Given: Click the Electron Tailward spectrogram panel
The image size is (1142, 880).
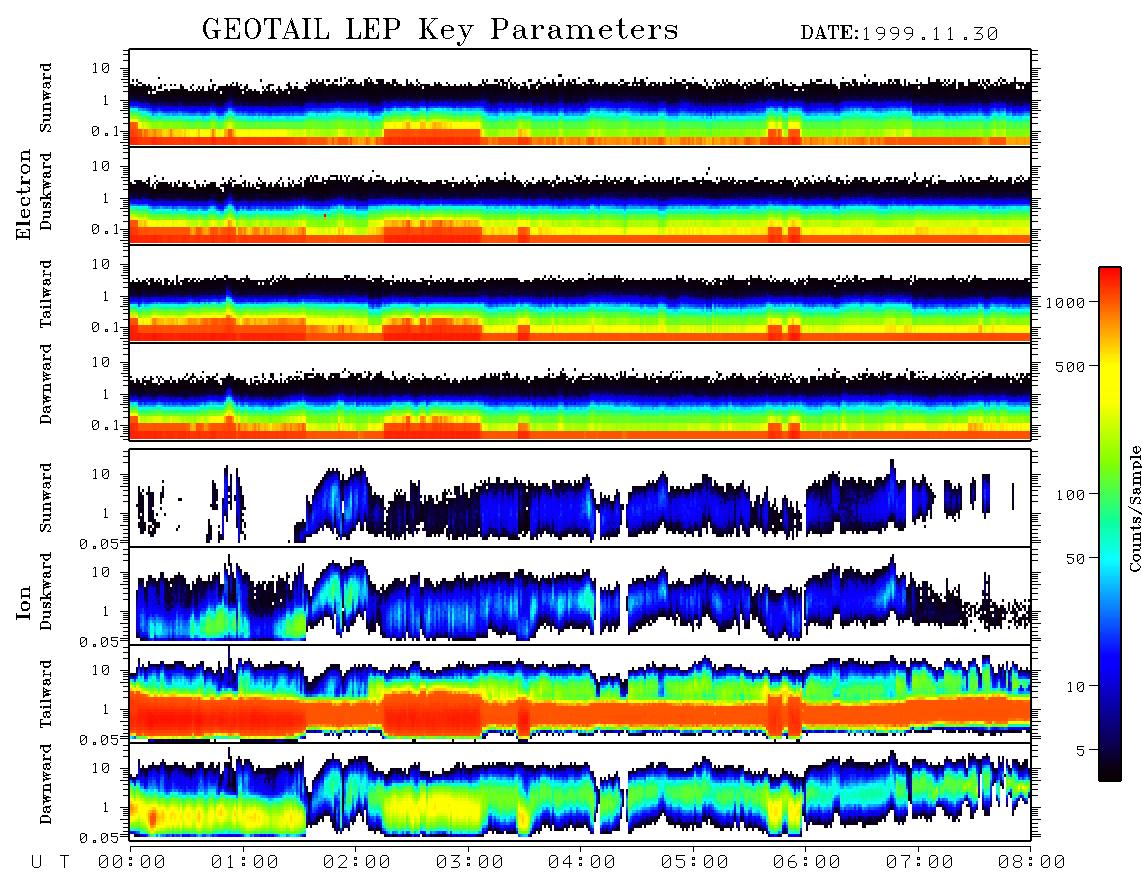Looking at the screenshot, I should click(x=580, y=293).
